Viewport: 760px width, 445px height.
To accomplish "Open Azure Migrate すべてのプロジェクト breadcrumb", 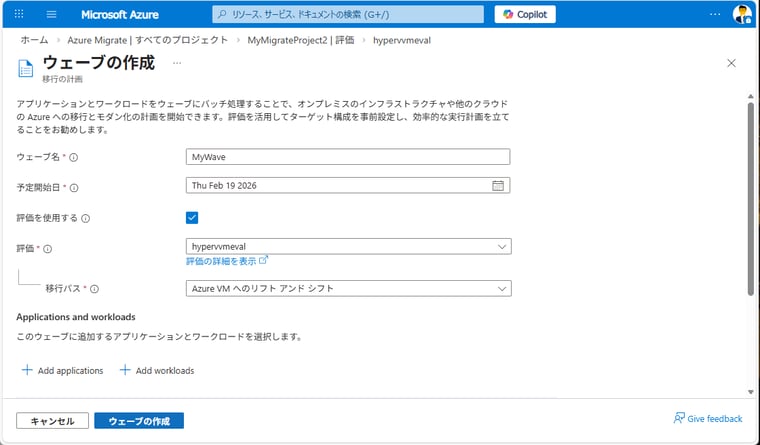I will click(147, 40).
